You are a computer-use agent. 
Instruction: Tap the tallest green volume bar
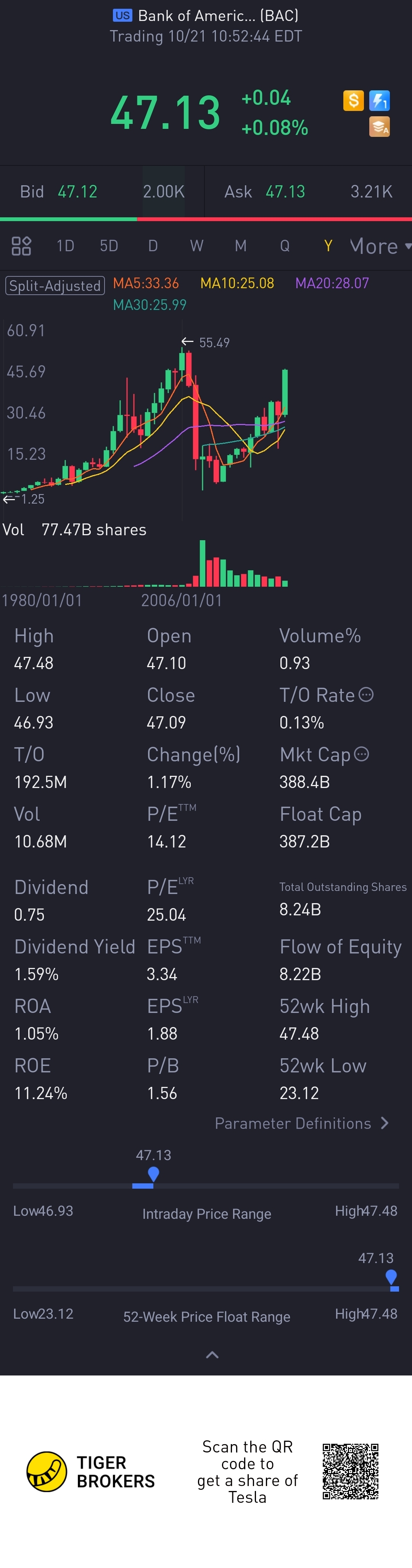click(x=202, y=563)
